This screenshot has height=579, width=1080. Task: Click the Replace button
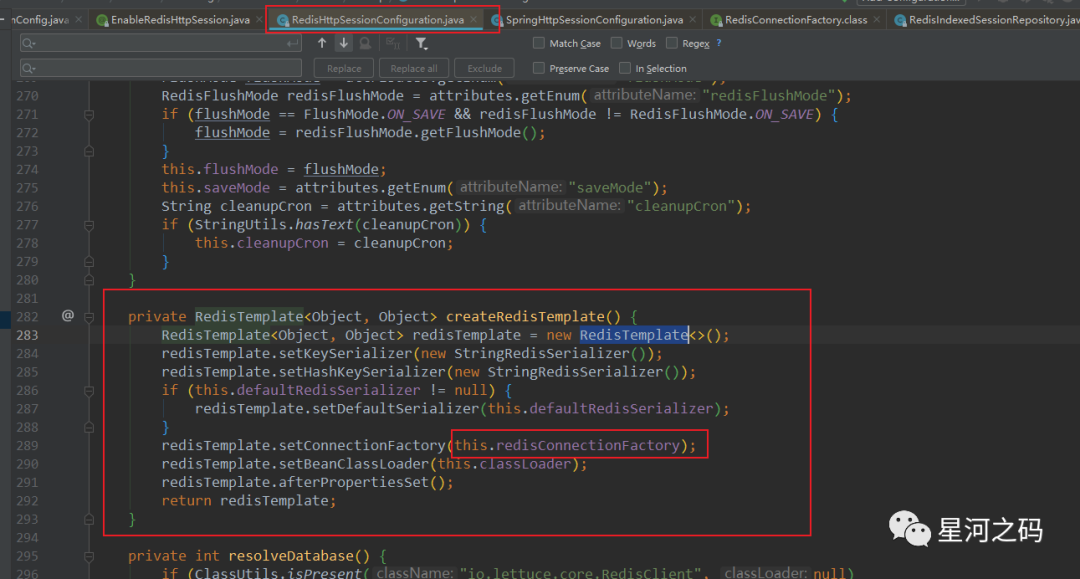coord(344,68)
